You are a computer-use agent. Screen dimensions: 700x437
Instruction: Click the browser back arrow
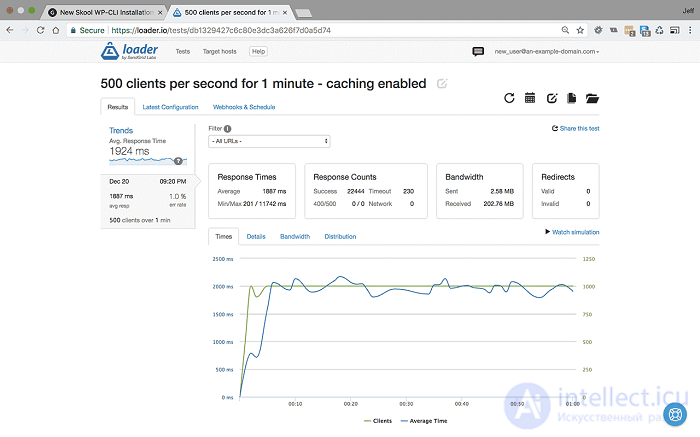pyautogui.click(x=10, y=30)
